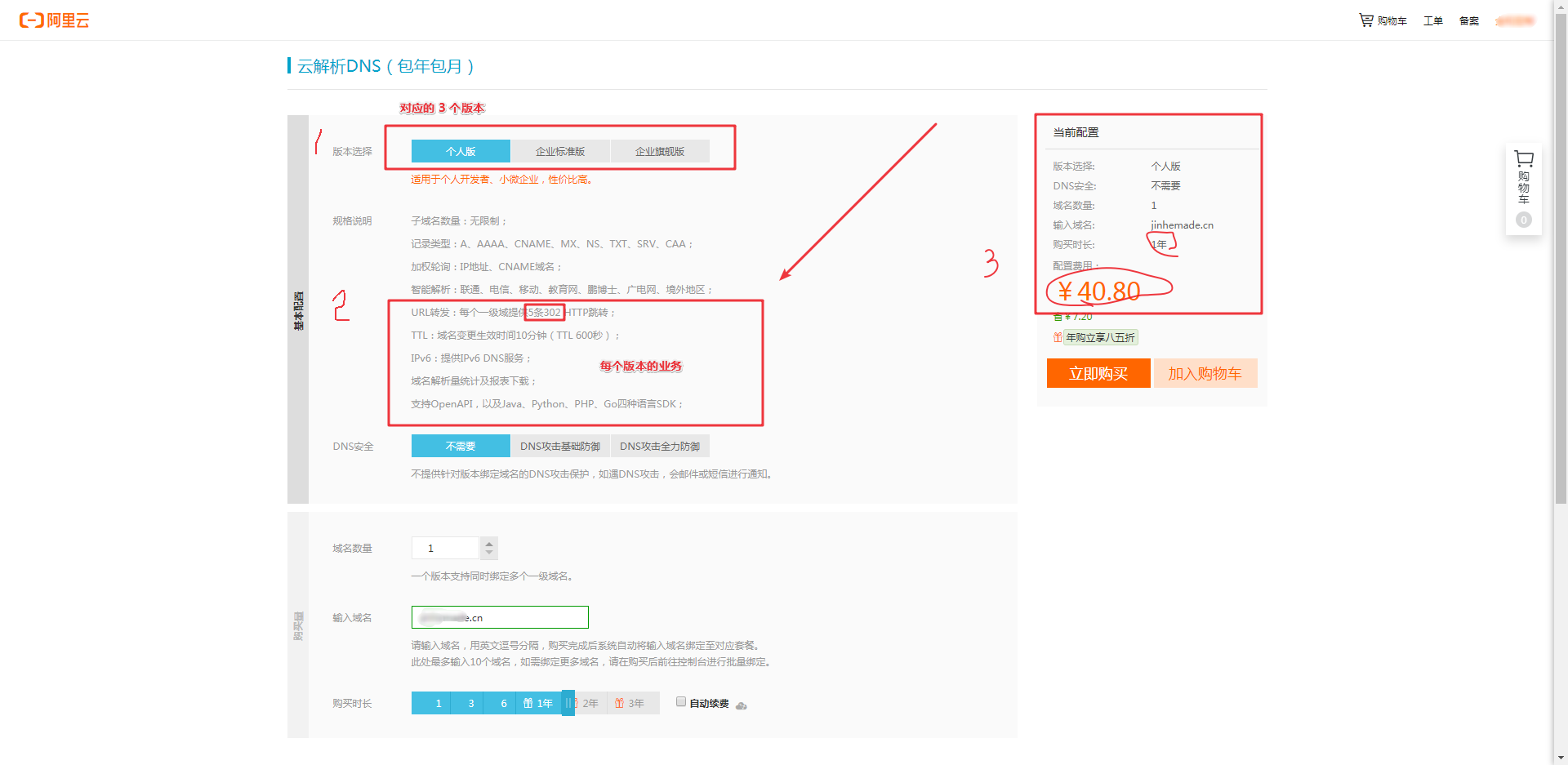Click the 一个版本支持同时绑定多个一级域名 hint
1568x765 pixels.
[493, 576]
